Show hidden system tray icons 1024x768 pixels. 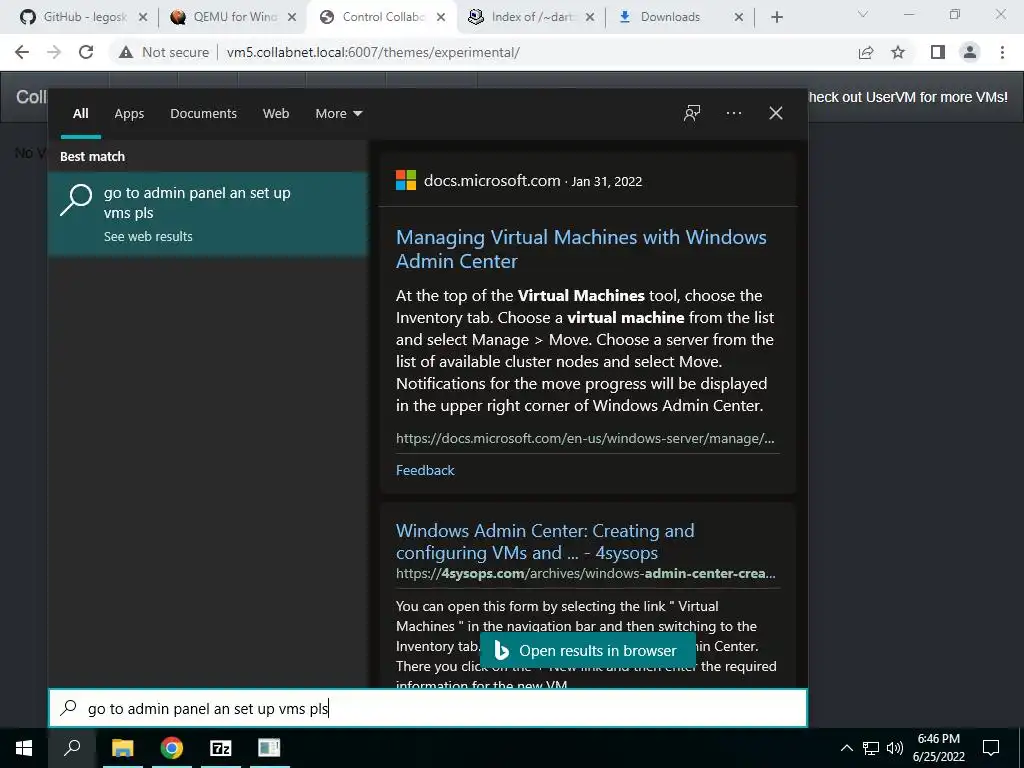846,748
